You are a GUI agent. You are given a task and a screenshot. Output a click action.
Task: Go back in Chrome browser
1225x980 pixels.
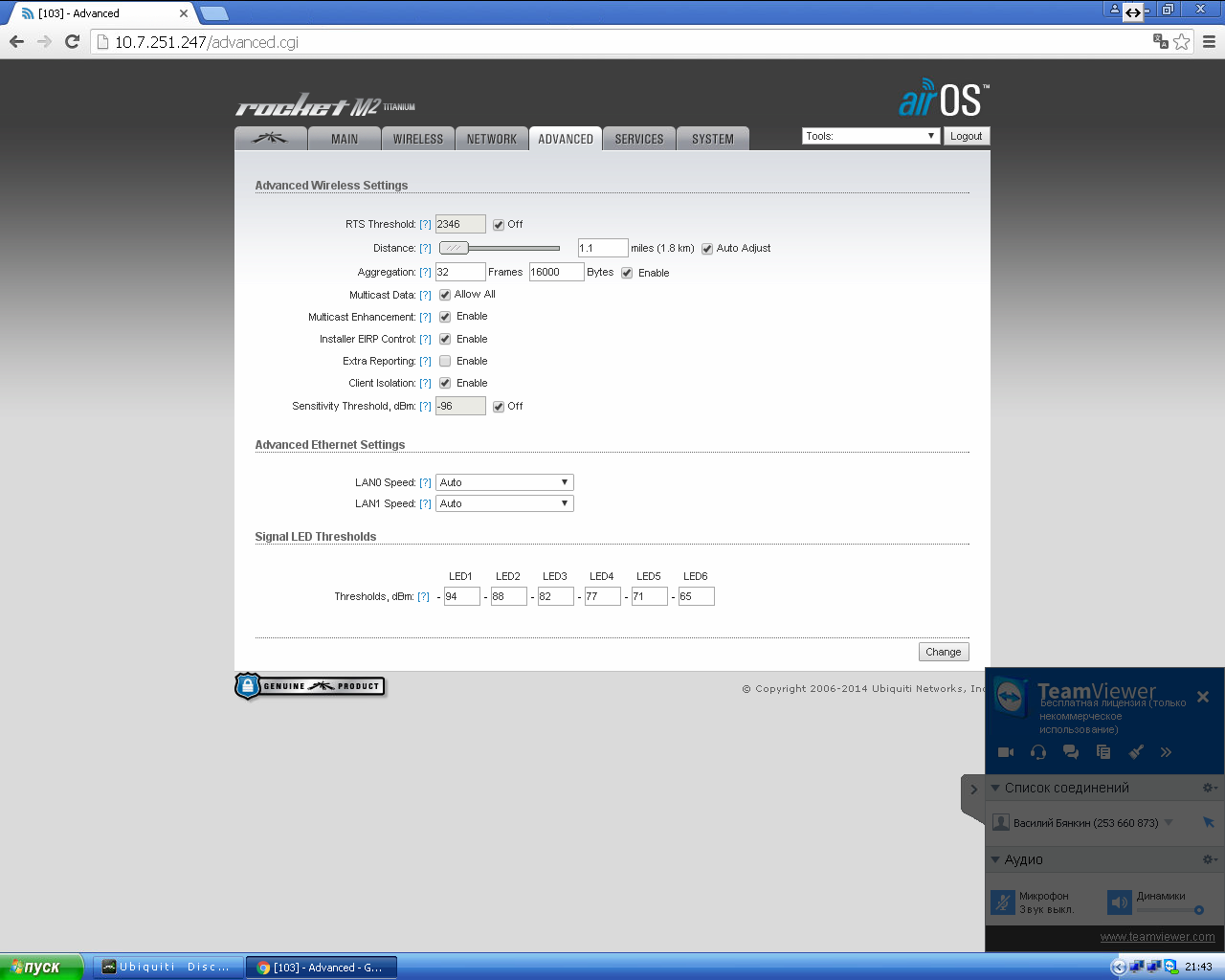click(x=16, y=41)
